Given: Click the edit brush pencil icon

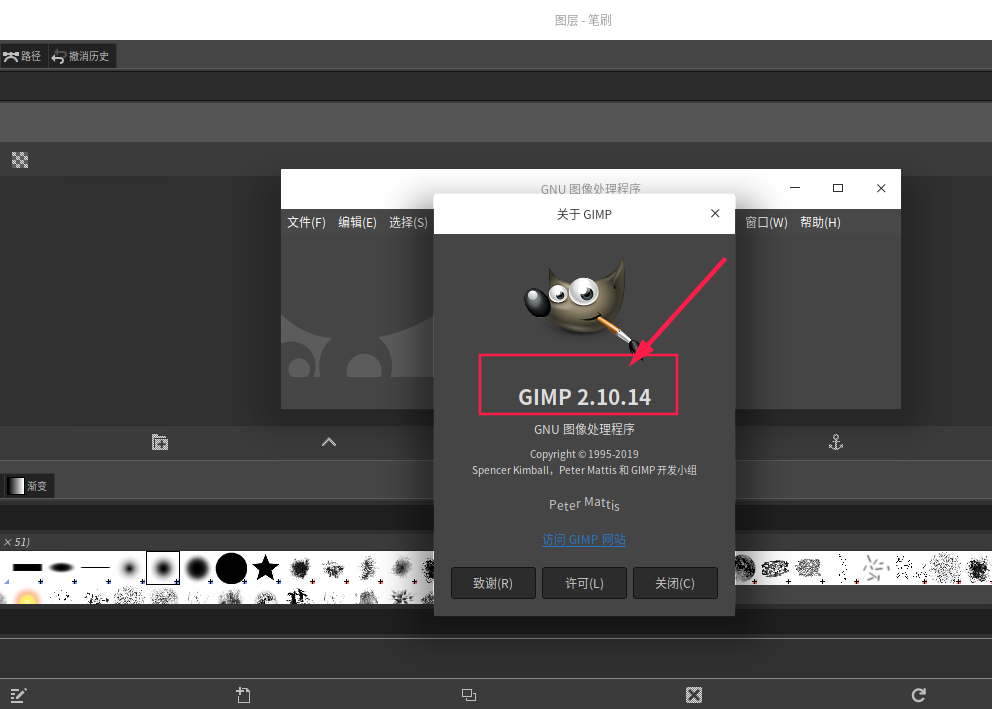Looking at the screenshot, I should coord(18,695).
